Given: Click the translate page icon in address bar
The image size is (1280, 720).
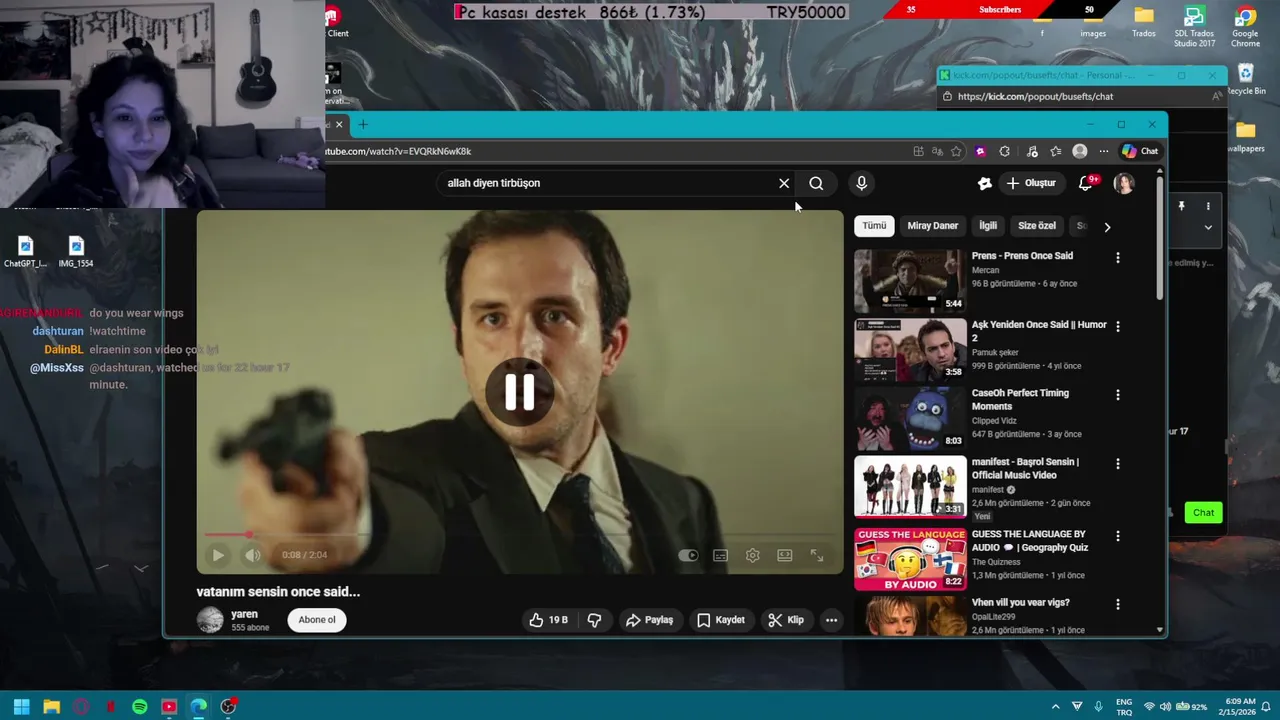Looking at the screenshot, I should coord(937,151).
